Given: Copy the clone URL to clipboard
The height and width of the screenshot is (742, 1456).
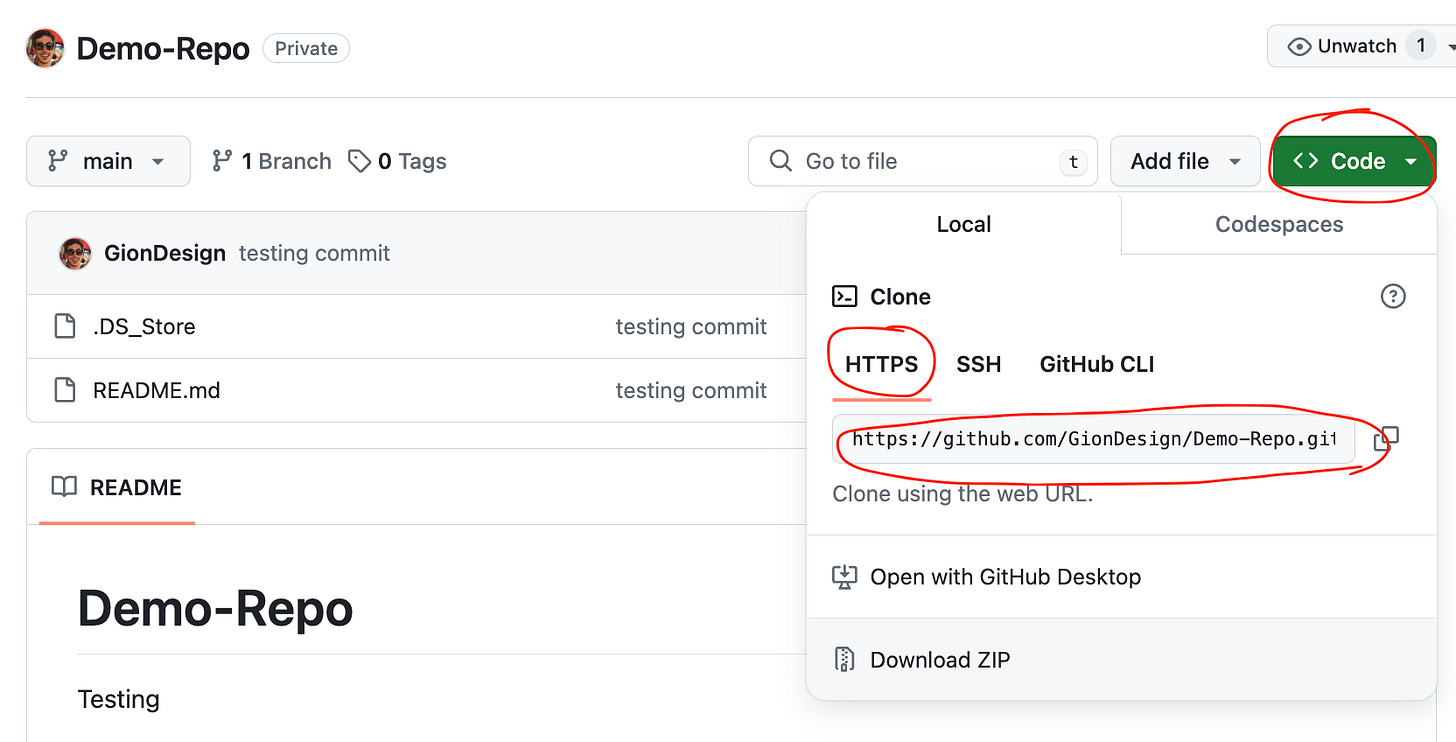Looking at the screenshot, I should coord(1386,439).
